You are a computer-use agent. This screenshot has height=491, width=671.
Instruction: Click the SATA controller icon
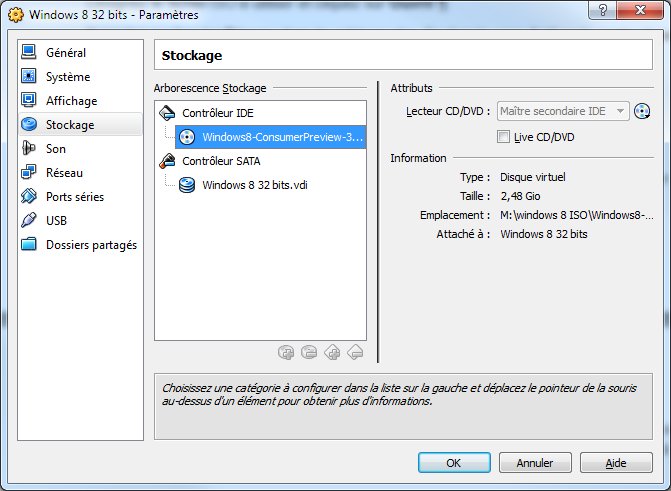[x=167, y=161]
